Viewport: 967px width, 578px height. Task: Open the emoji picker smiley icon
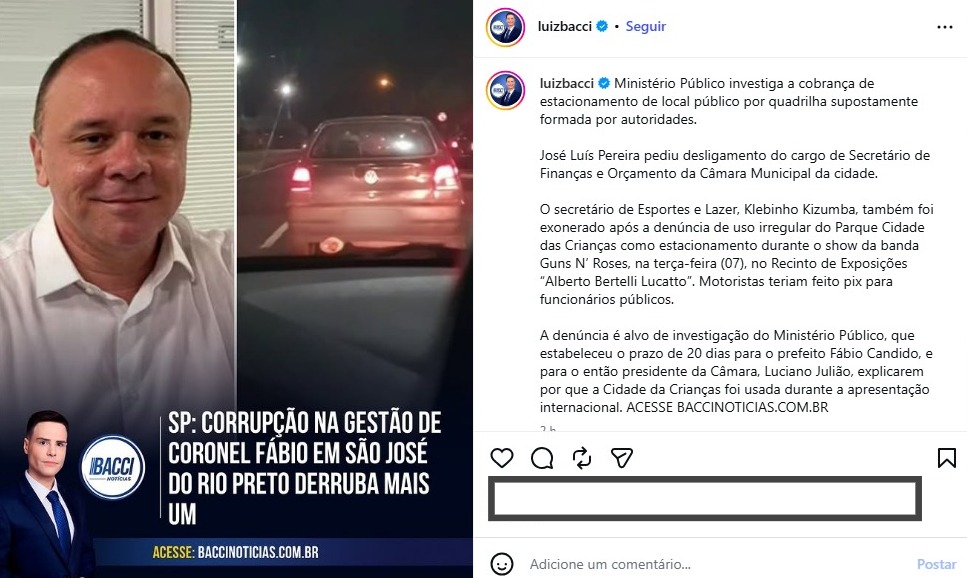point(501,564)
